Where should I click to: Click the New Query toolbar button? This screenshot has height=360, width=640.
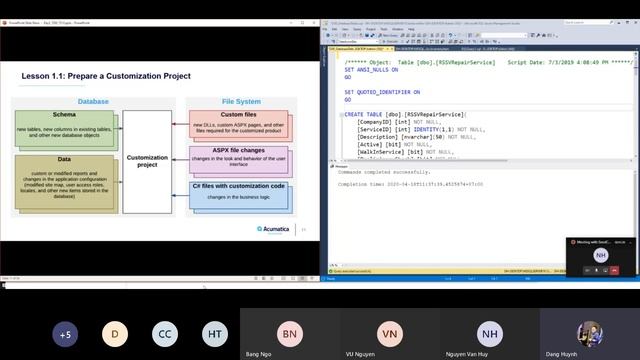(388, 36)
